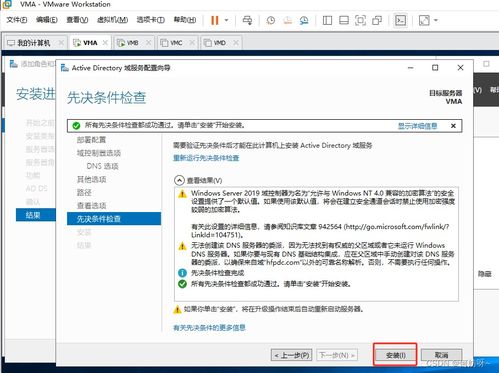Maximize the Active Directory wizard window
The image size is (499, 373).
click(435, 68)
